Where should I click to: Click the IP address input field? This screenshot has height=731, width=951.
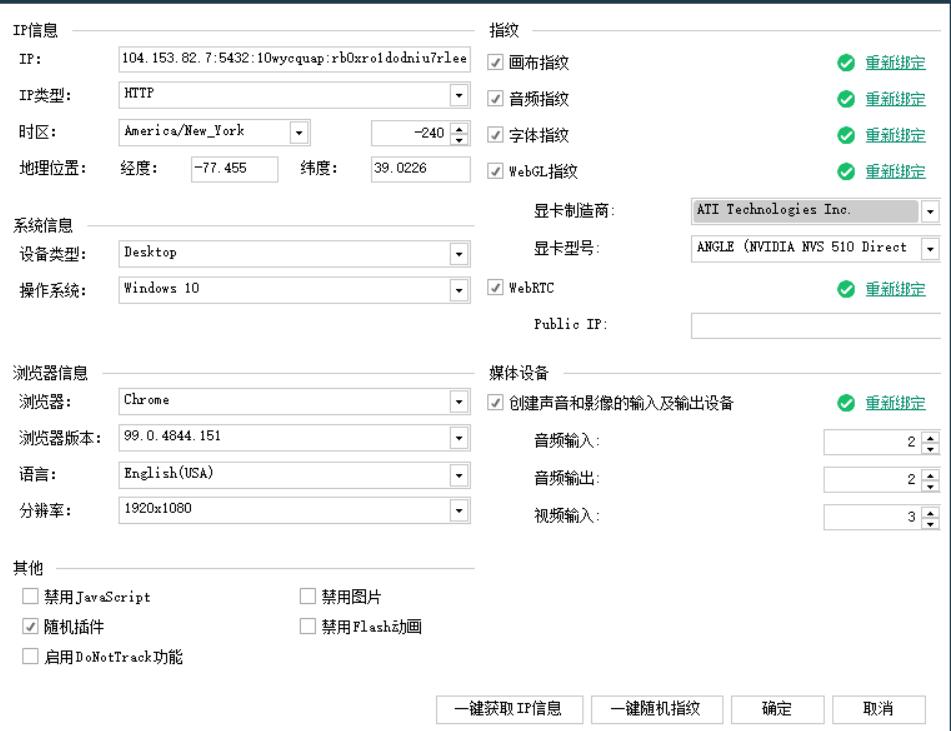click(294, 59)
